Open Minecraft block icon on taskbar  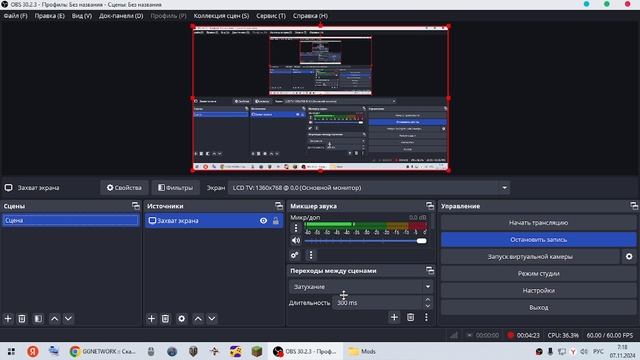point(257,351)
